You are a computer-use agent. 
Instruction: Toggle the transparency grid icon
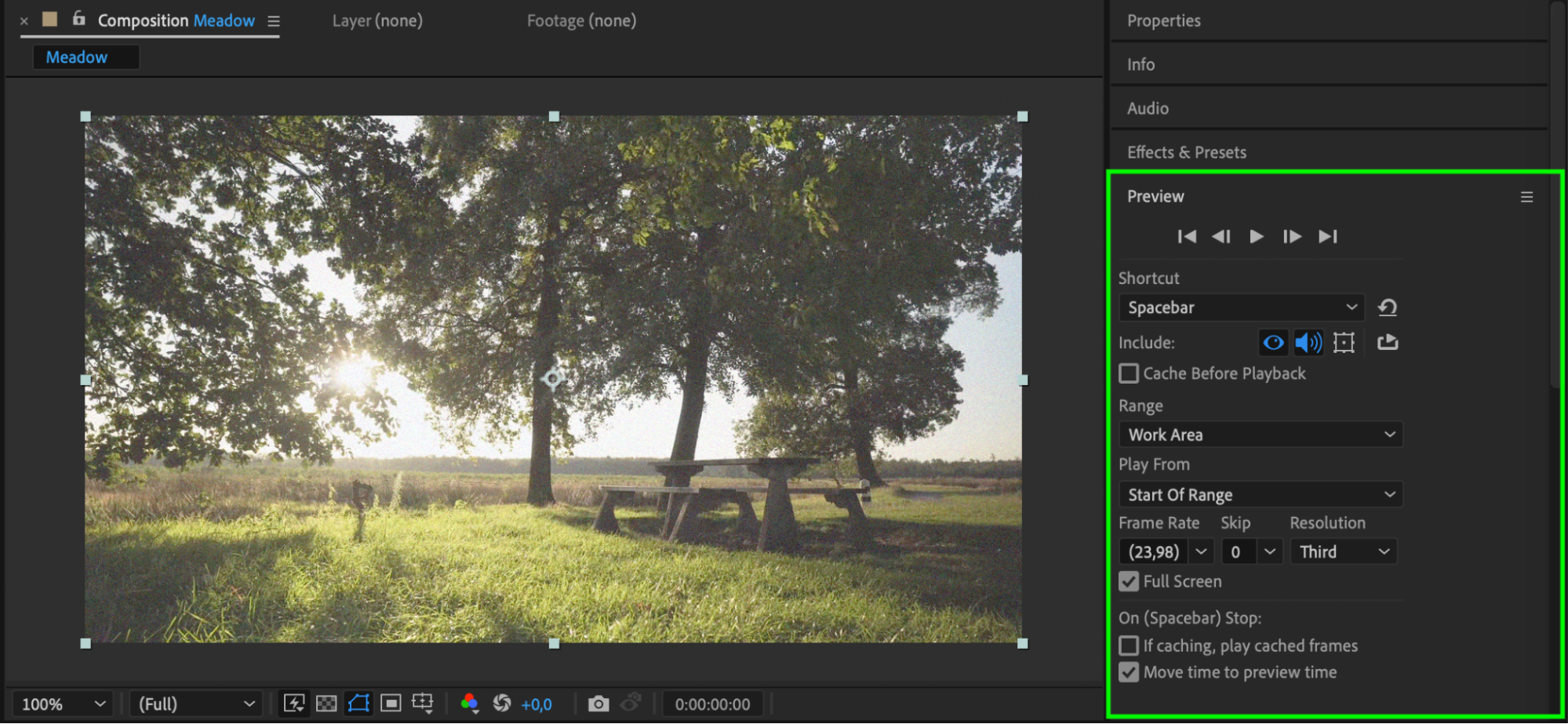coord(326,704)
